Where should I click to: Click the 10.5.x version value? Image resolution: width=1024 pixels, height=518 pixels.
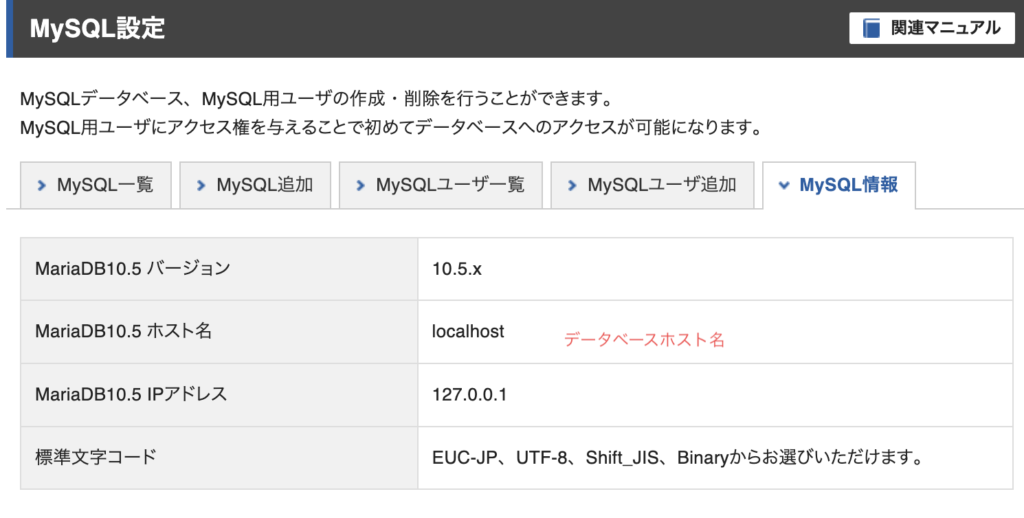coord(457,269)
